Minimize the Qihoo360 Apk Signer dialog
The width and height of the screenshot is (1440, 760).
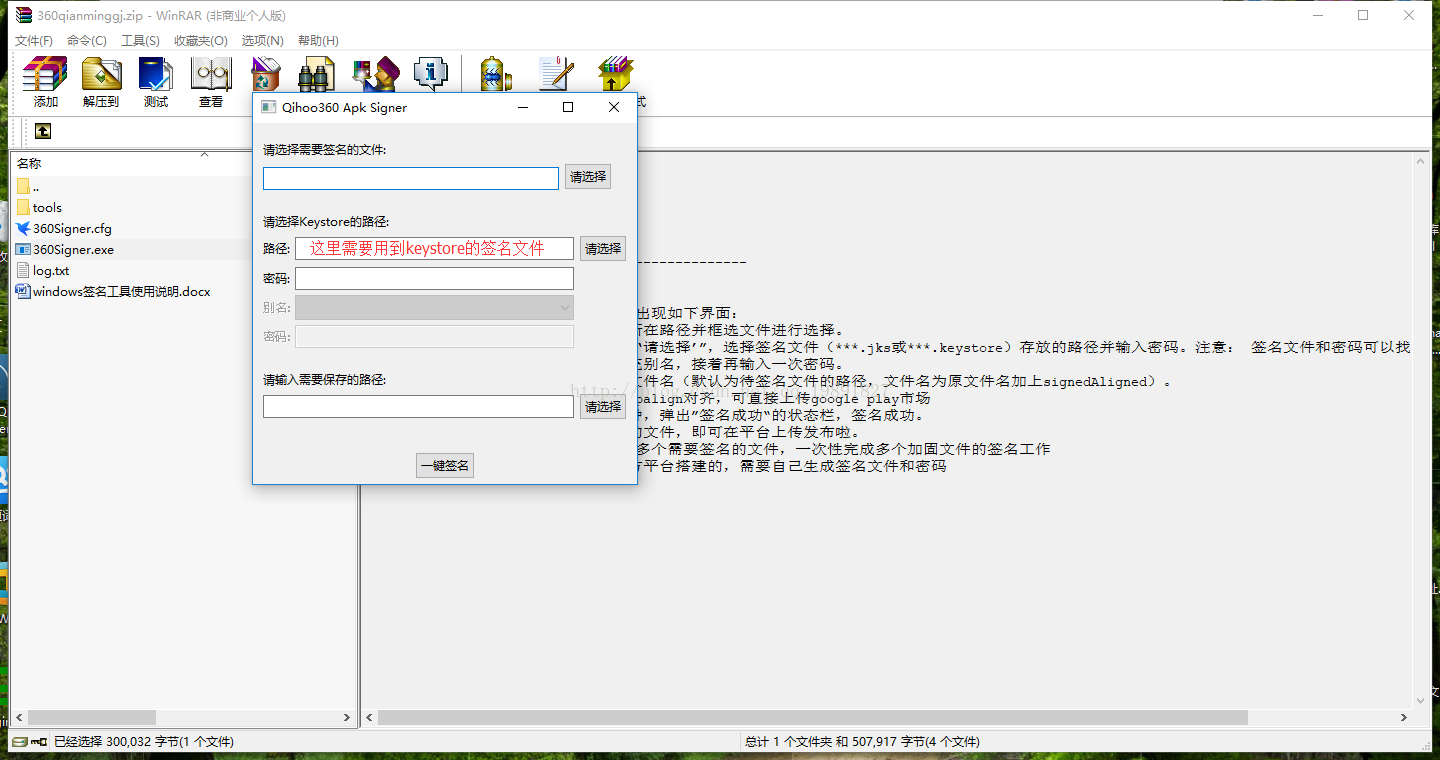522,107
